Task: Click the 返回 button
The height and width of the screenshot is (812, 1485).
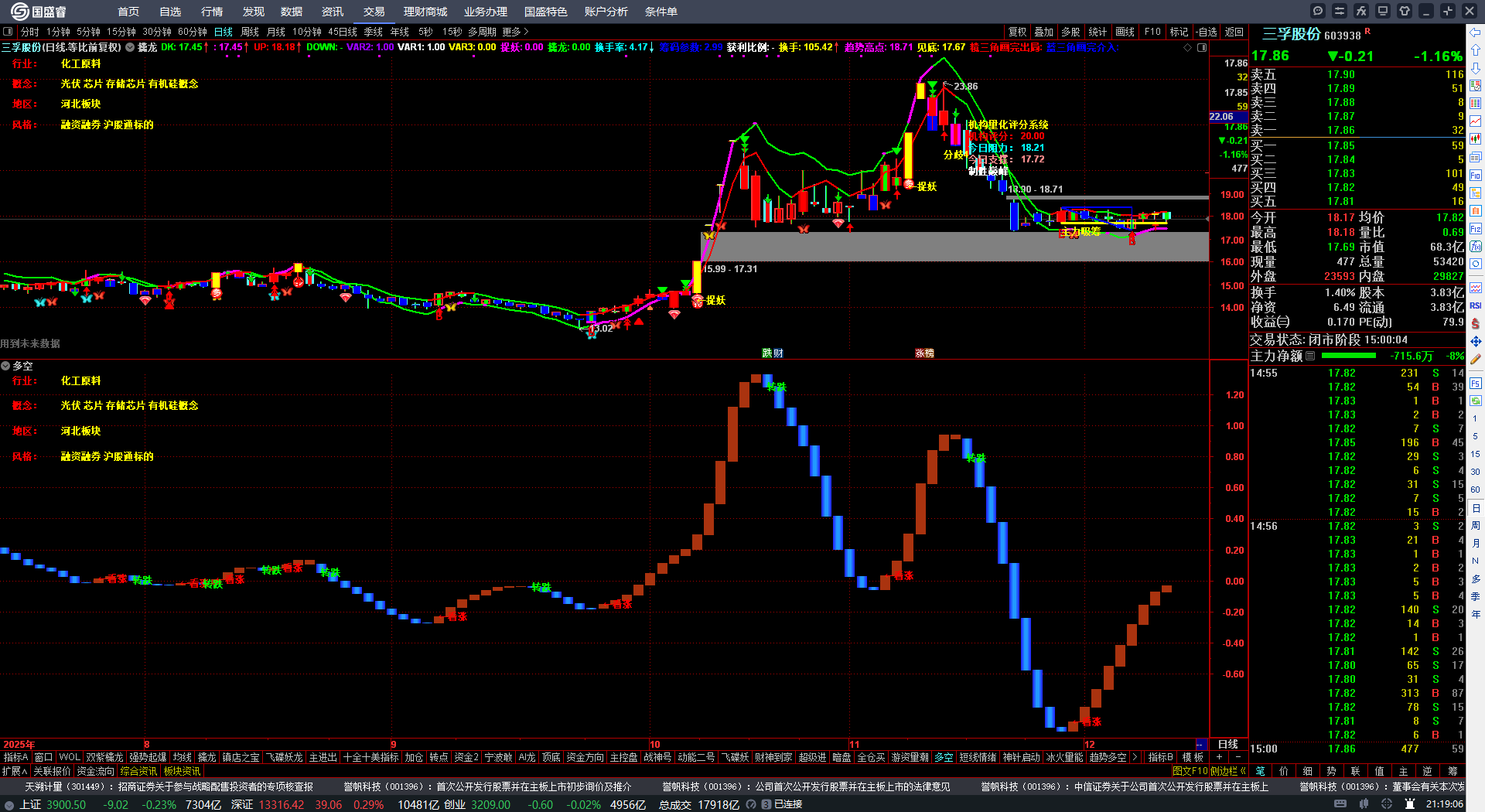Action: [1234, 32]
